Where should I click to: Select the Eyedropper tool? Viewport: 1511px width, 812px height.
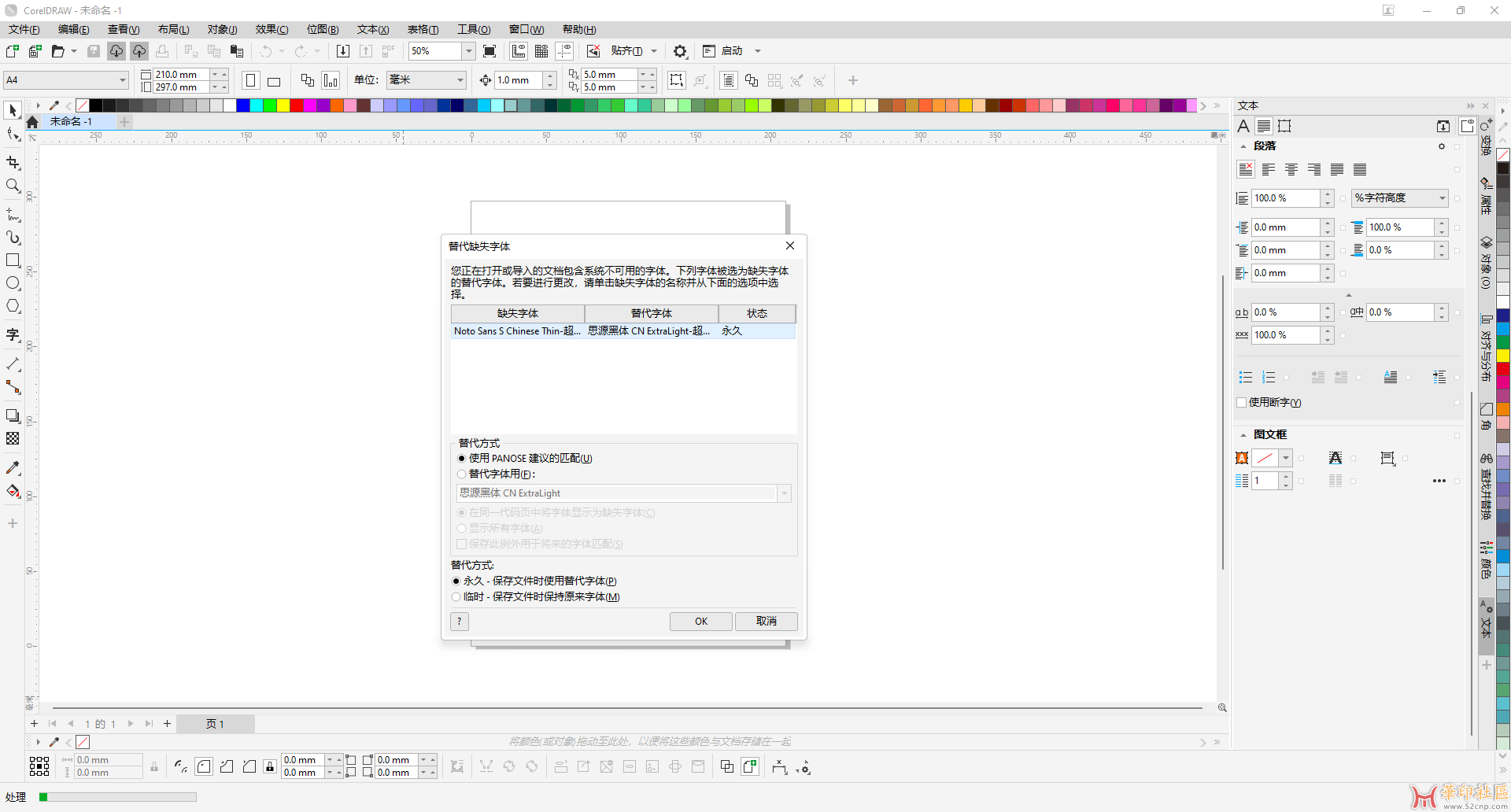click(13, 468)
